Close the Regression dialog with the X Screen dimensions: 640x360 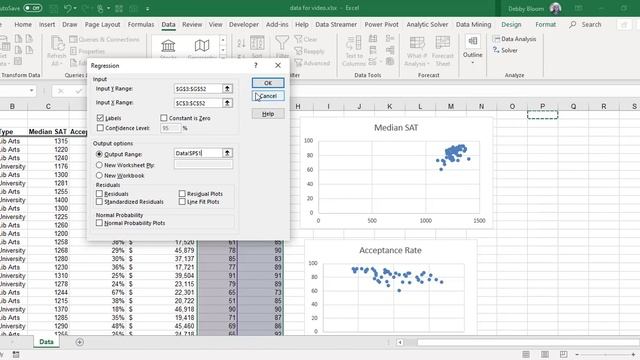click(278, 65)
